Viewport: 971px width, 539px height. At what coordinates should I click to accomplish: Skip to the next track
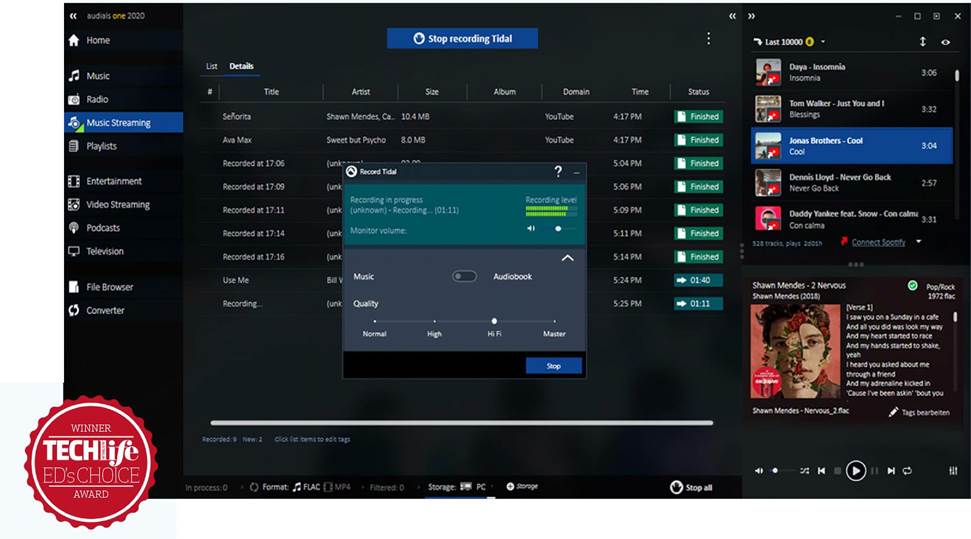tap(890, 471)
